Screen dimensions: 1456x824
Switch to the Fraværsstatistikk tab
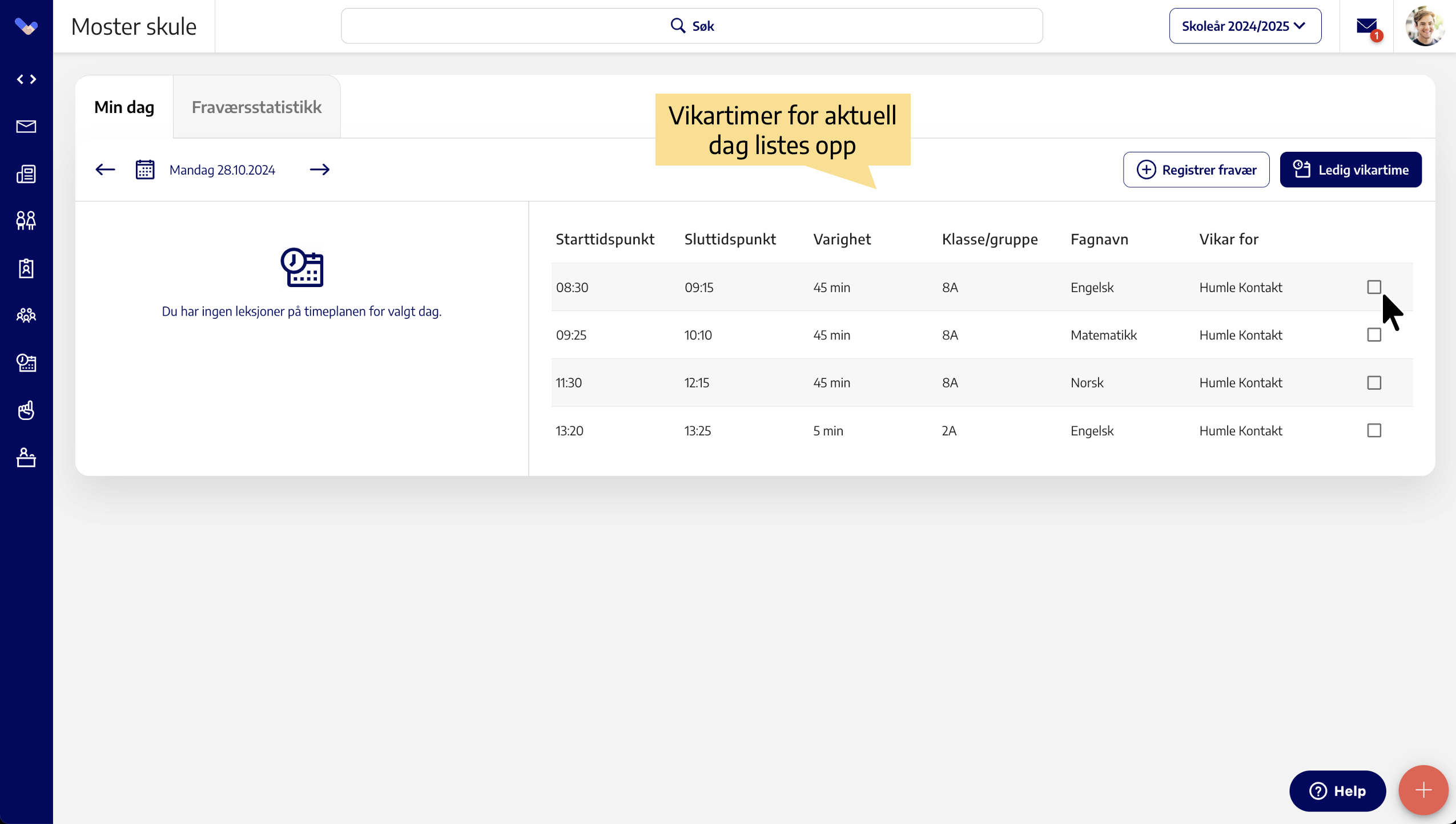pyautogui.click(x=256, y=107)
